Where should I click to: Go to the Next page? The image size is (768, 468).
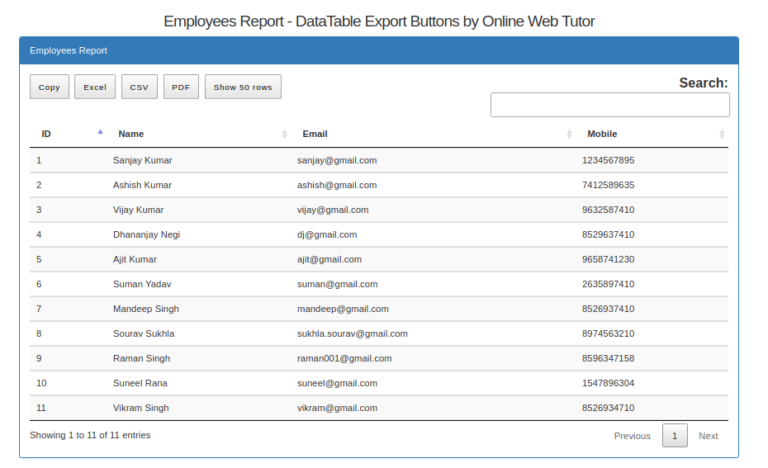(708, 436)
